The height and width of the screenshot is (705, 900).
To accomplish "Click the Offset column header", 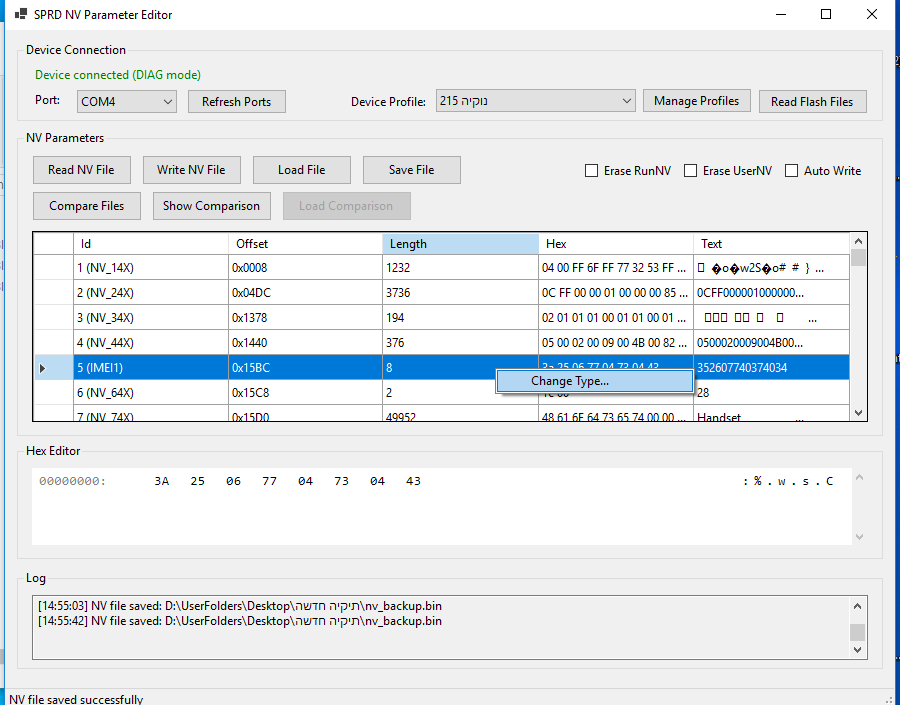I will point(305,244).
